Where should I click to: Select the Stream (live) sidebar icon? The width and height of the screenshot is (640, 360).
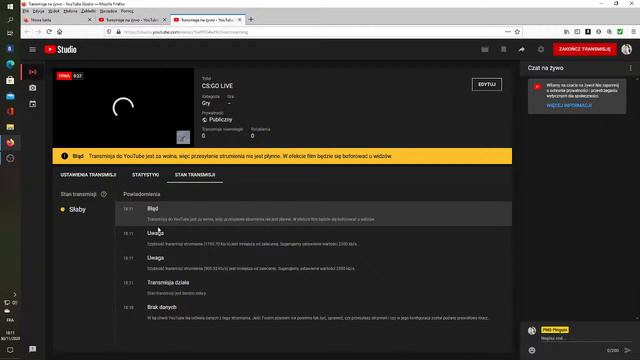[x=33, y=72]
